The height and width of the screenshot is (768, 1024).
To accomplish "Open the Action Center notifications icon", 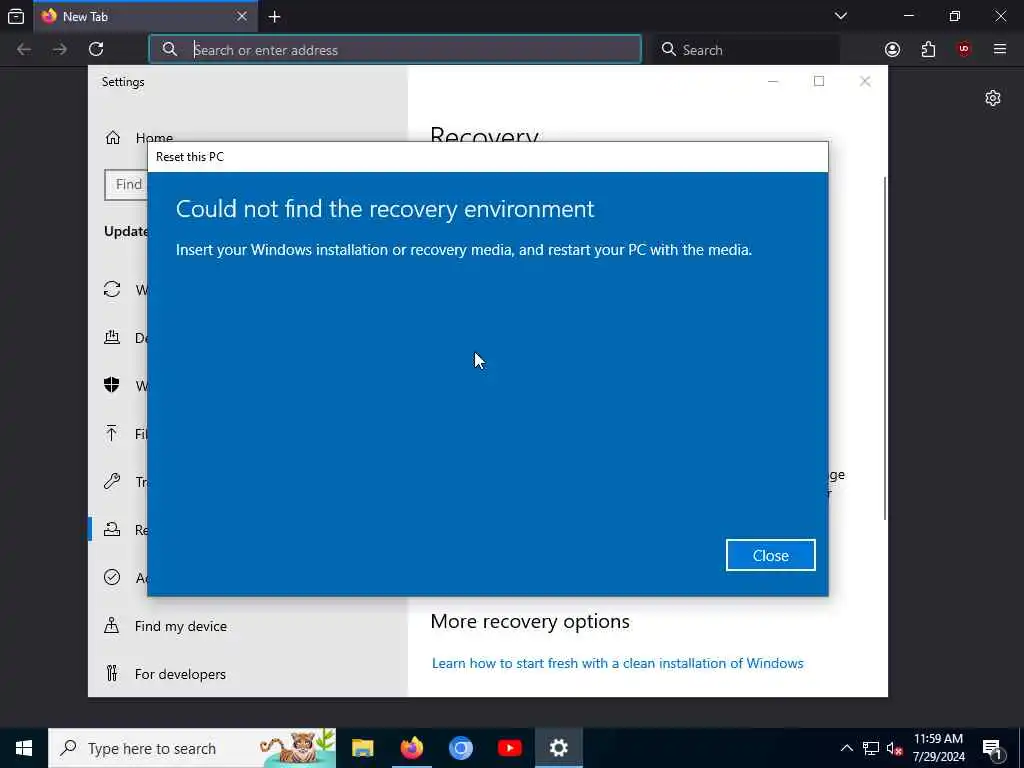I will [x=992, y=748].
